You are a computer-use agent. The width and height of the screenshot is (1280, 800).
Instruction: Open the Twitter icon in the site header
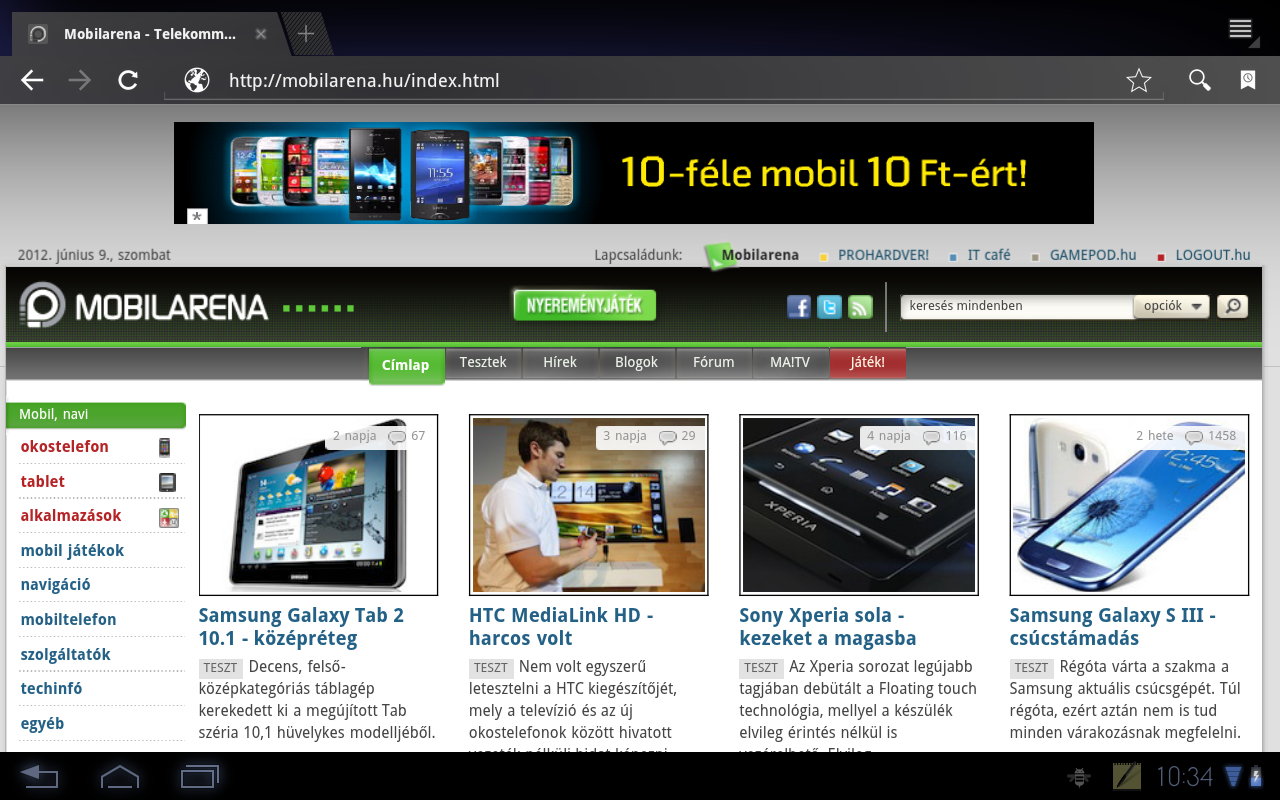point(829,307)
